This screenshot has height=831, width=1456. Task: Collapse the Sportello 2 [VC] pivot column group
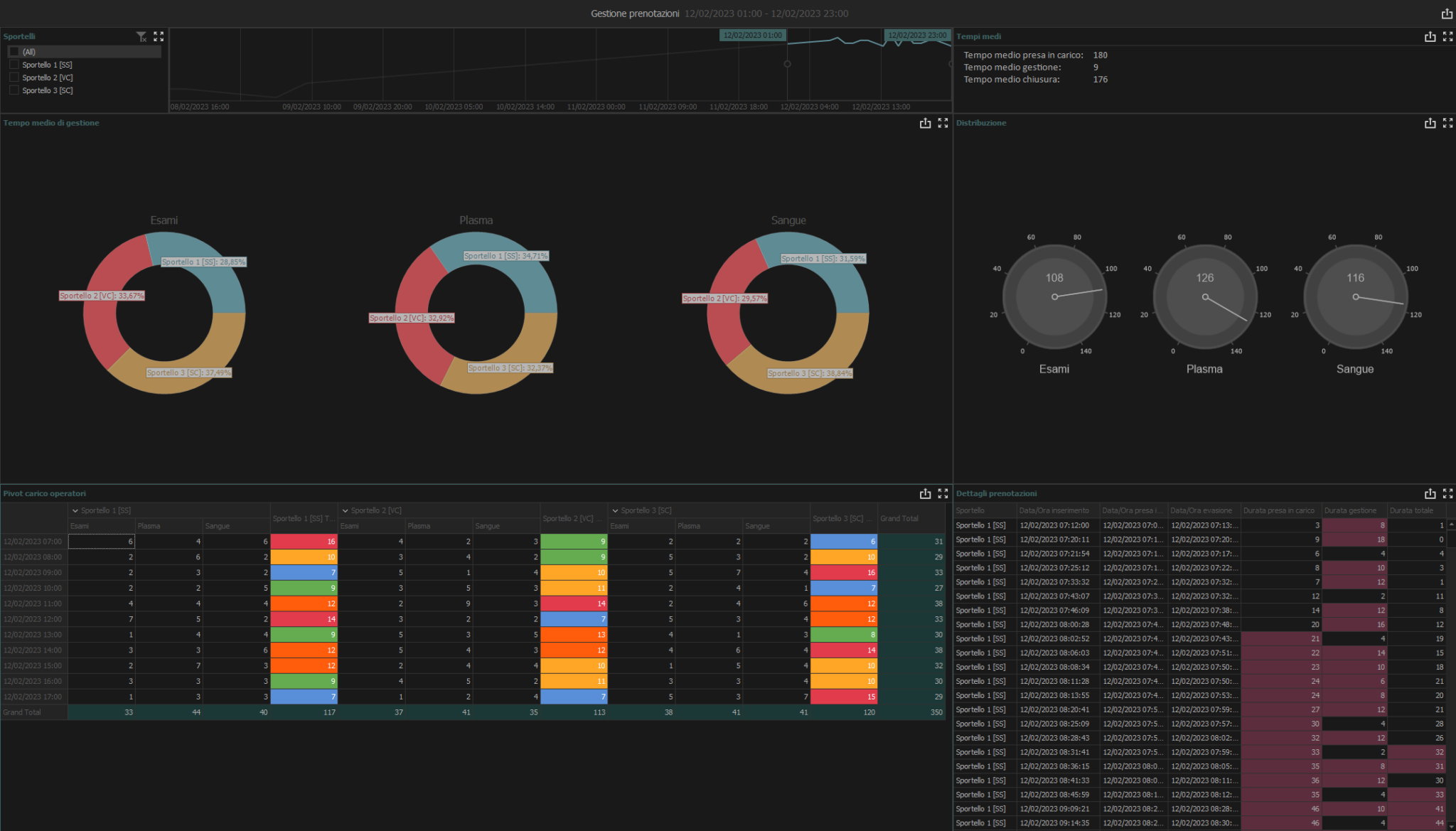[x=345, y=510]
